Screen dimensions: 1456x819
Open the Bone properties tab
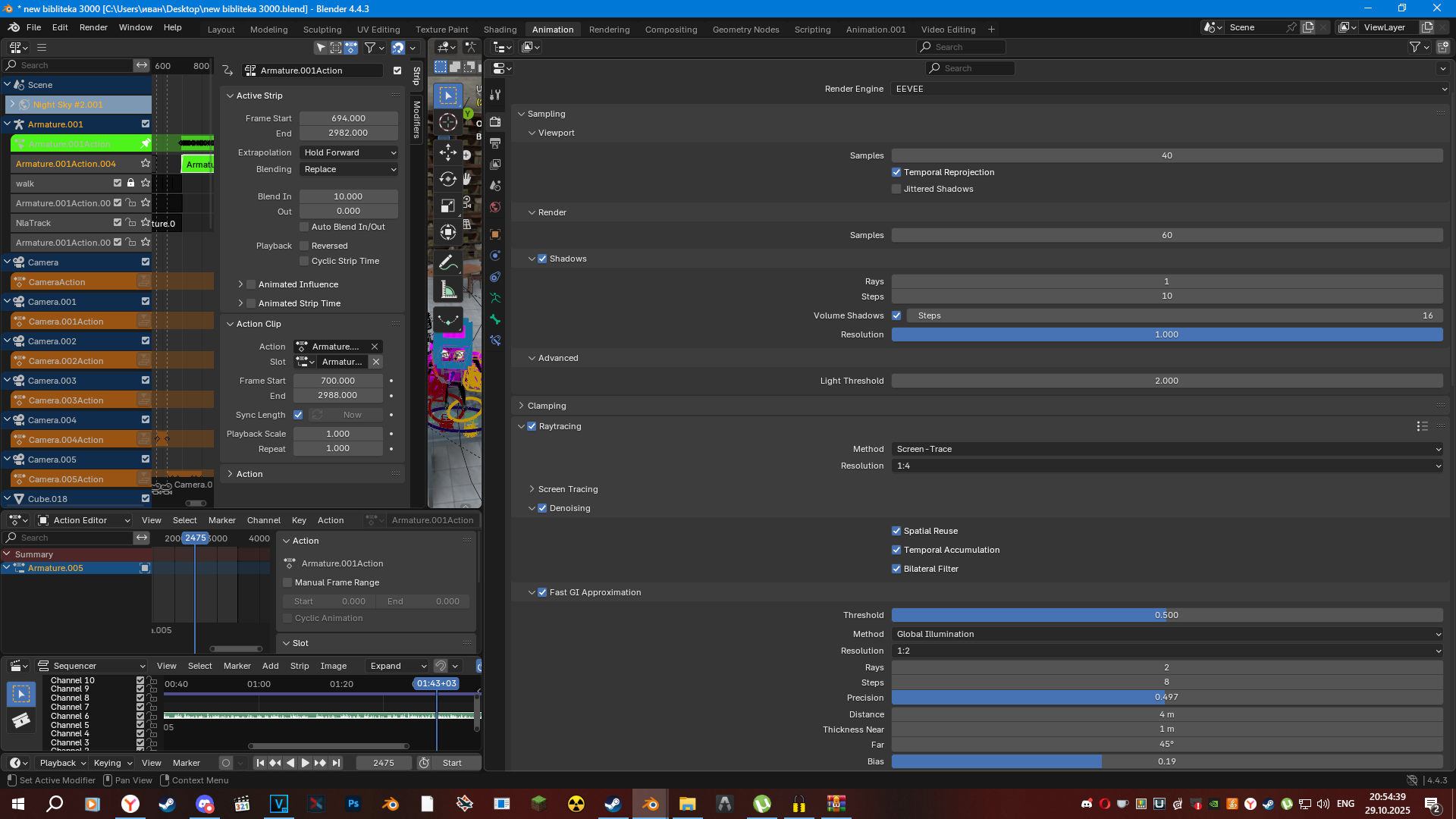[495, 319]
